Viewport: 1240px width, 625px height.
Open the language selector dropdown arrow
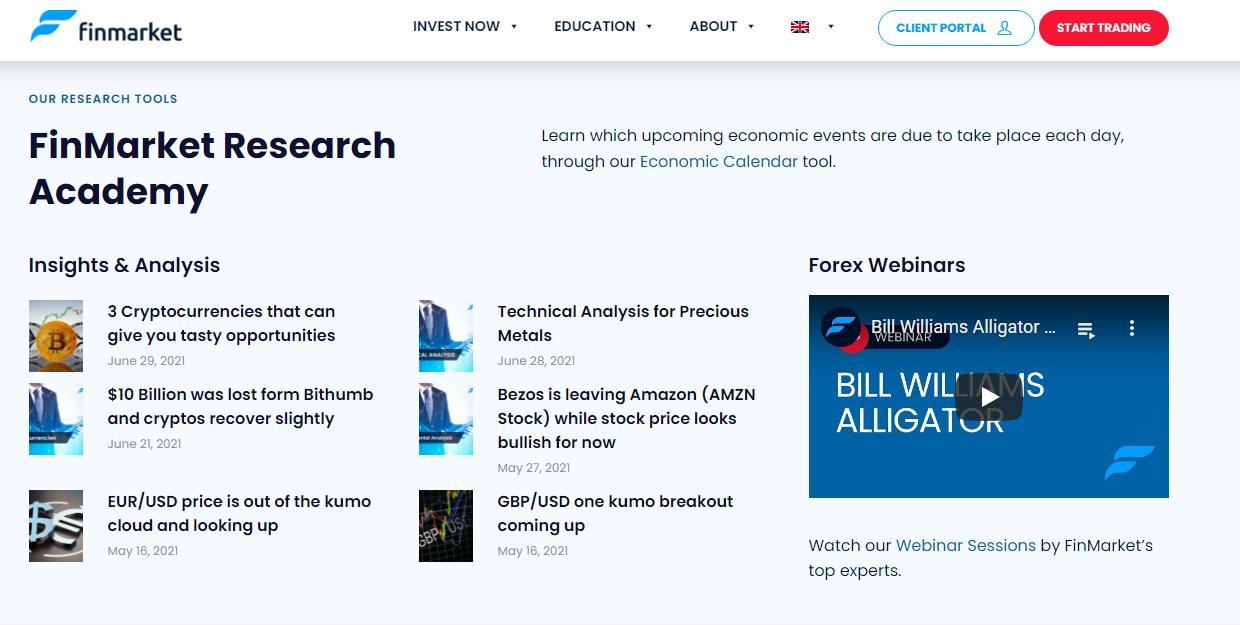click(831, 27)
